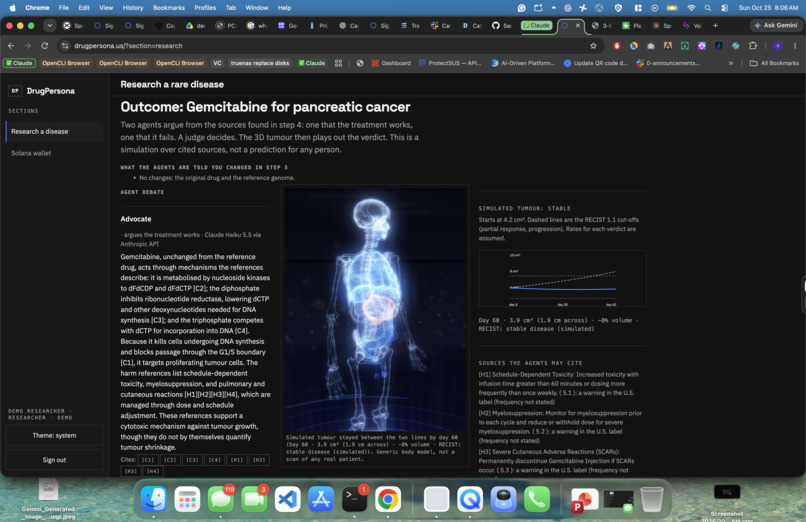Open the Window menu
The height and width of the screenshot is (522, 806).
pos(257,8)
